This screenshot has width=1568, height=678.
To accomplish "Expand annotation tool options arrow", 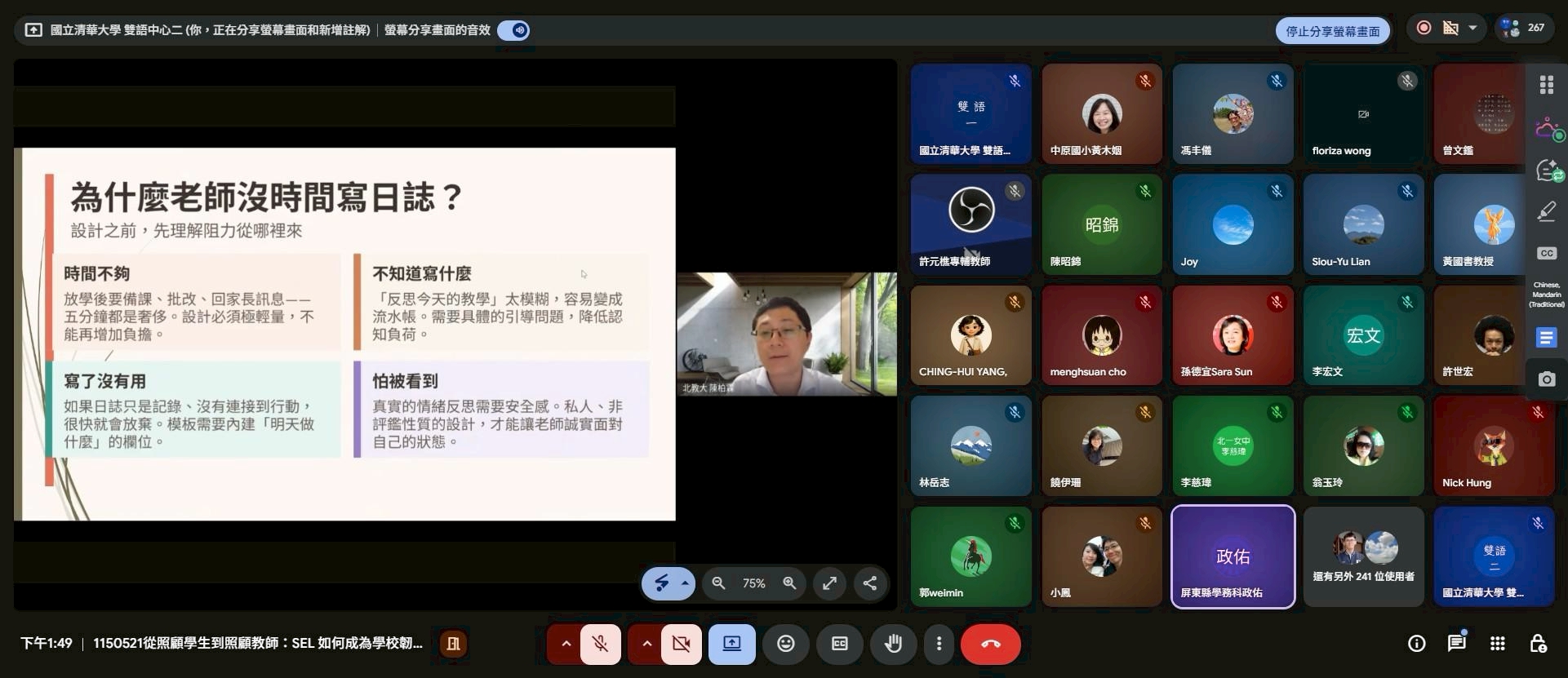I will coord(686,583).
